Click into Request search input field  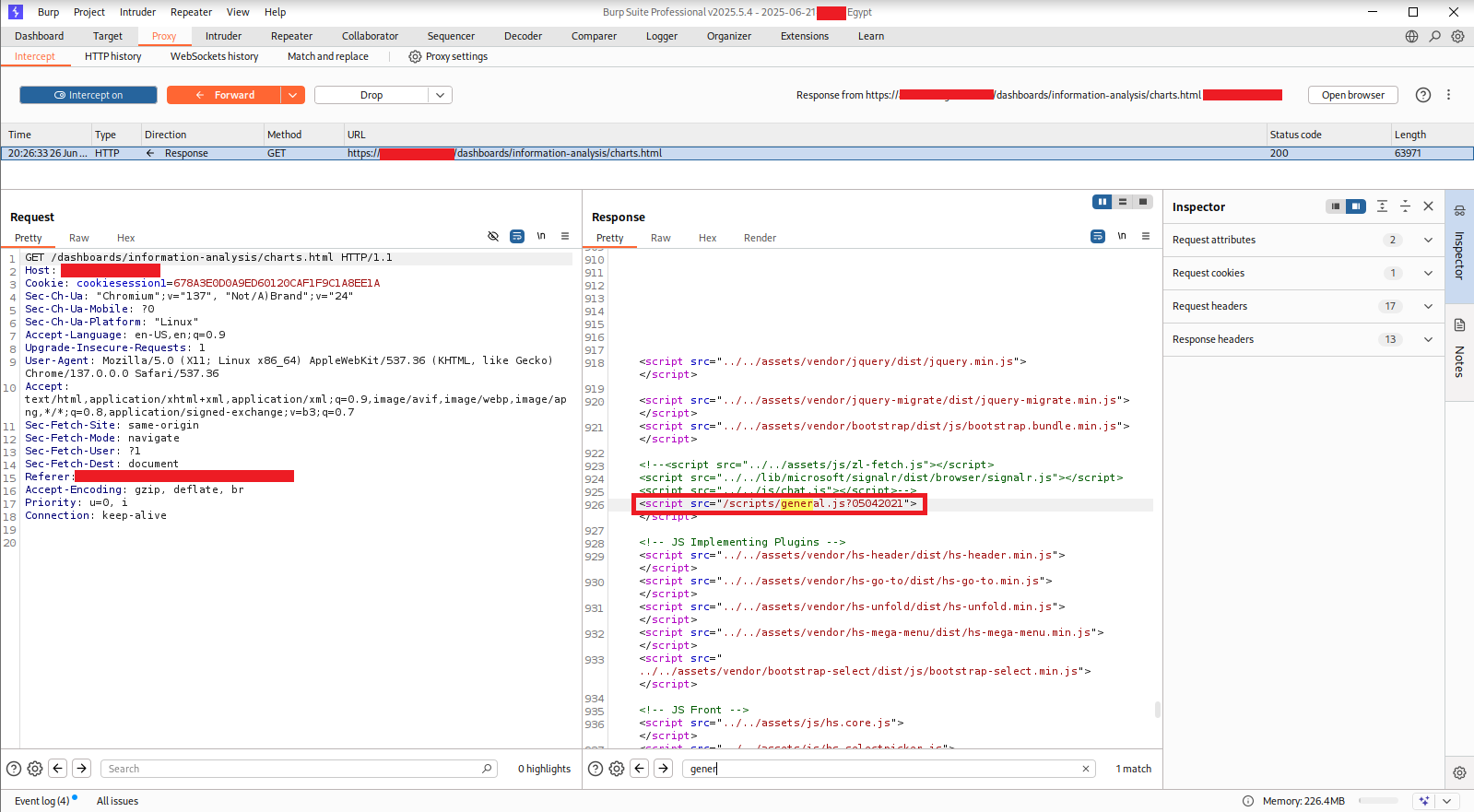(x=299, y=769)
